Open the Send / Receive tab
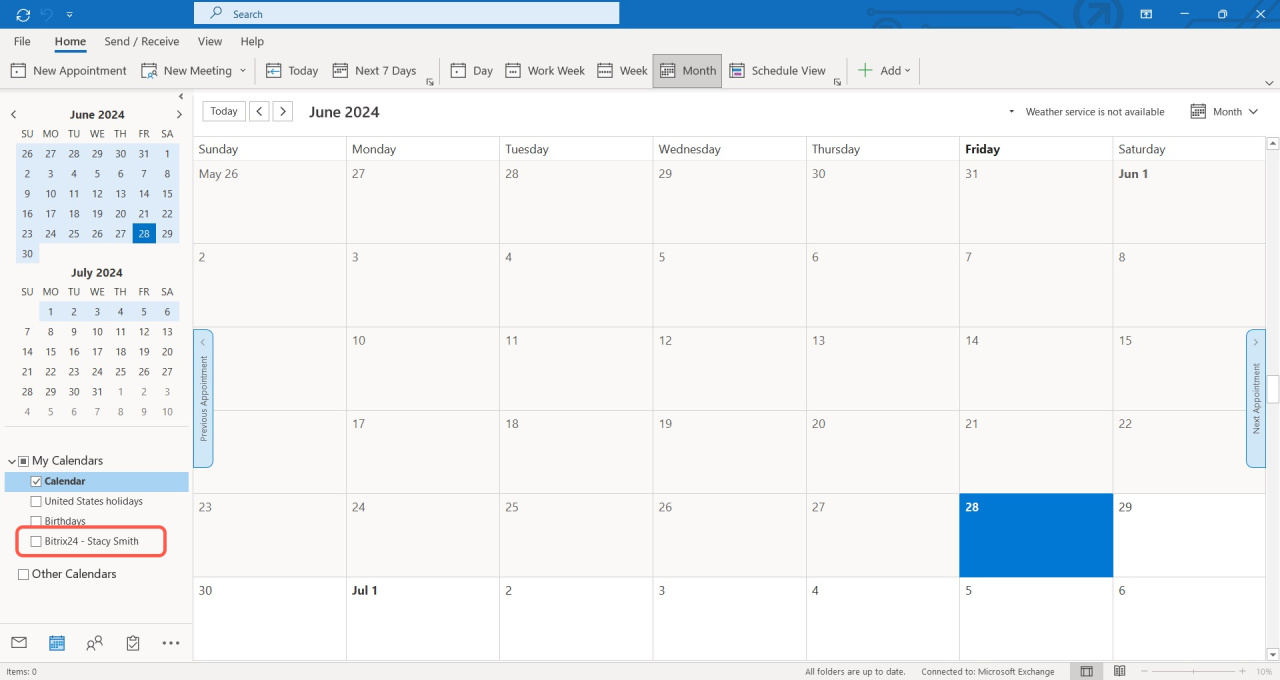1280x680 pixels. pyautogui.click(x=142, y=42)
